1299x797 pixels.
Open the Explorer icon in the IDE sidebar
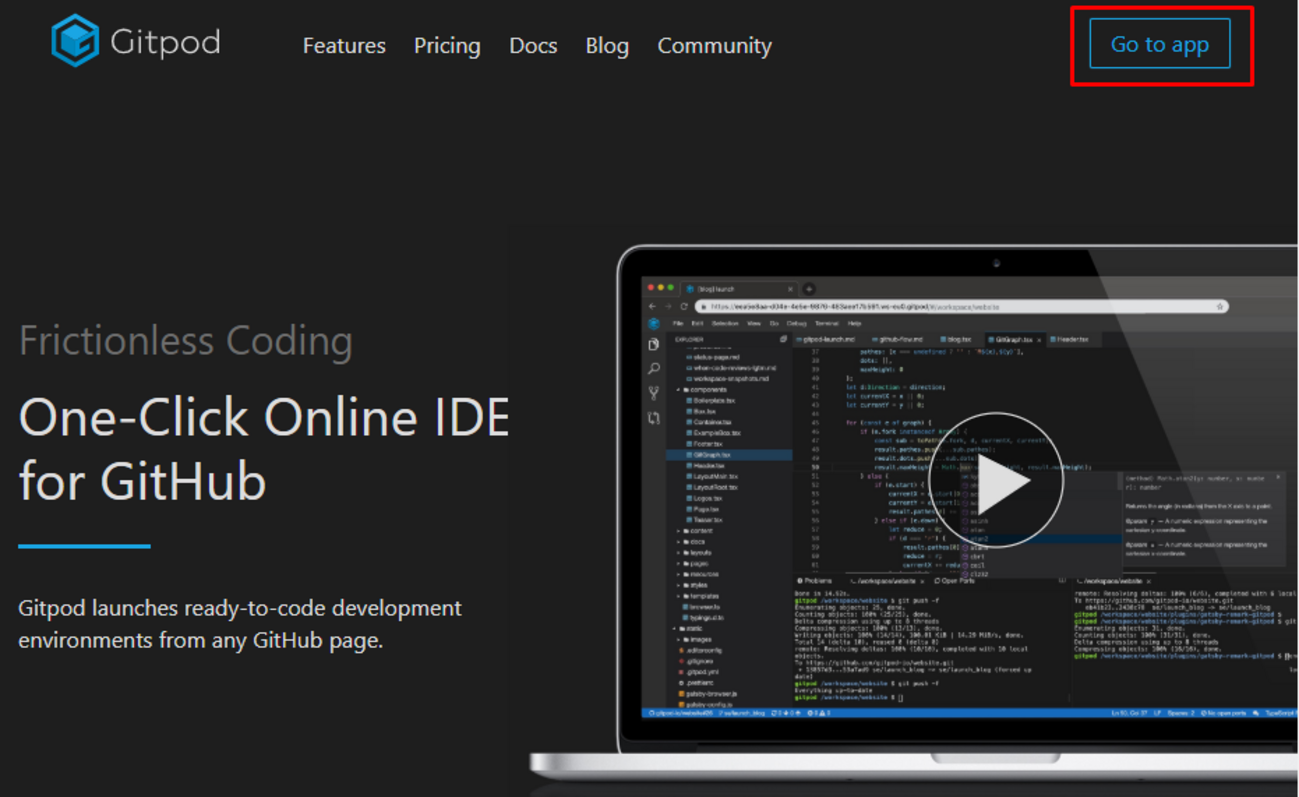click(654, 344)
